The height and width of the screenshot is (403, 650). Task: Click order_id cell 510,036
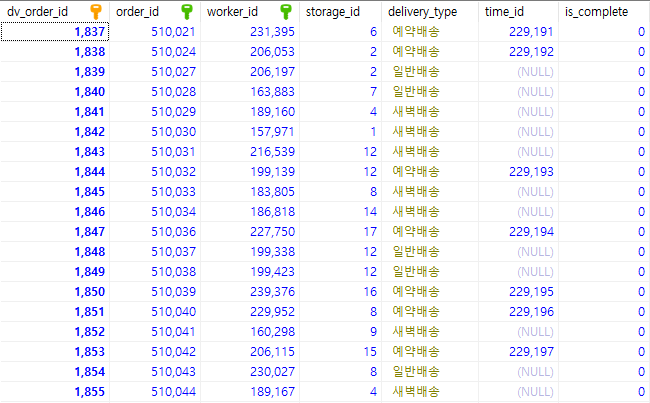[x=155, y=232]
